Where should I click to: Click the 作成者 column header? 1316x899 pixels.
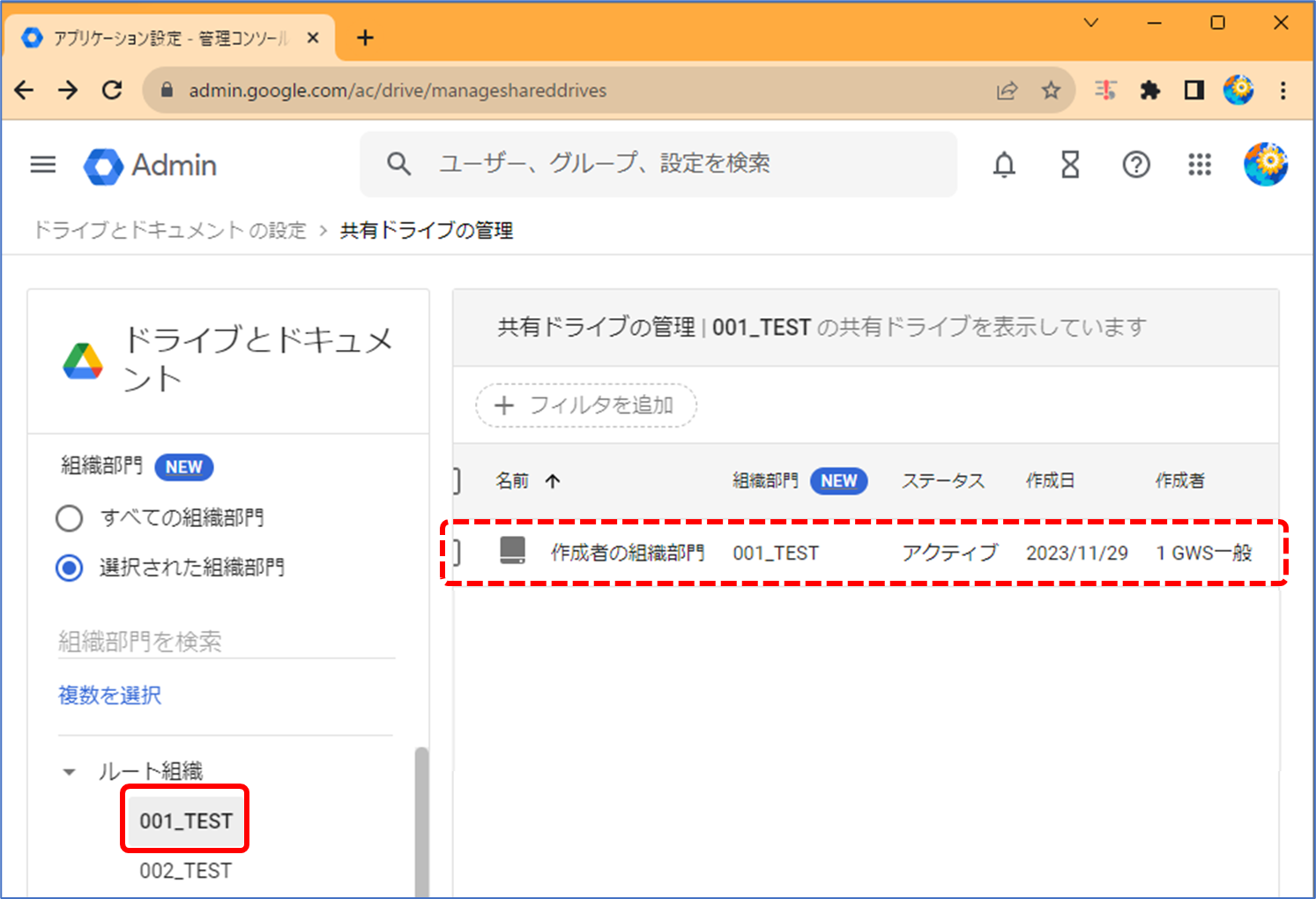point(1179,480)
